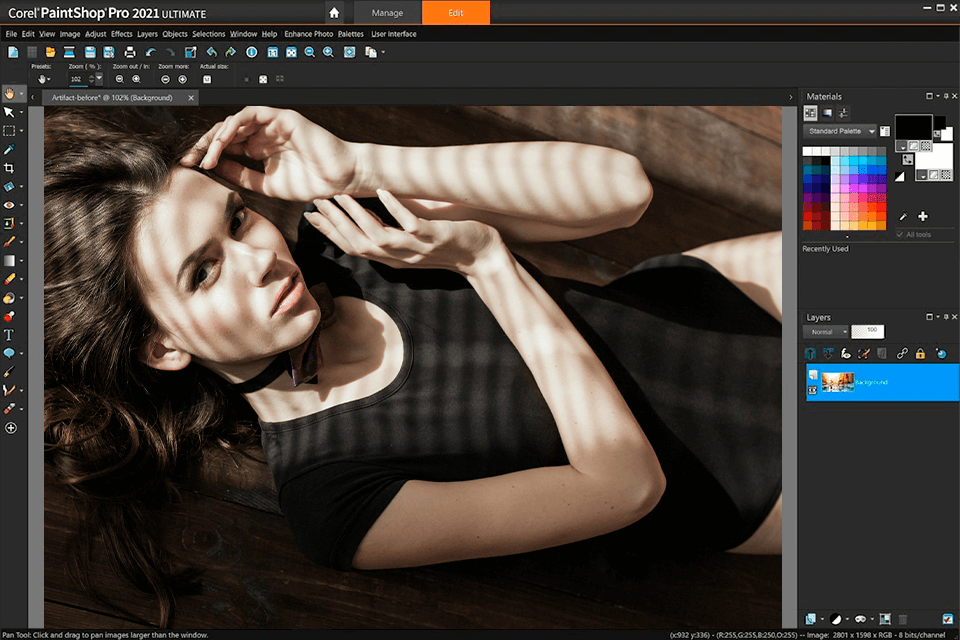Click the large black foreground color swatch

coord(912,125)
